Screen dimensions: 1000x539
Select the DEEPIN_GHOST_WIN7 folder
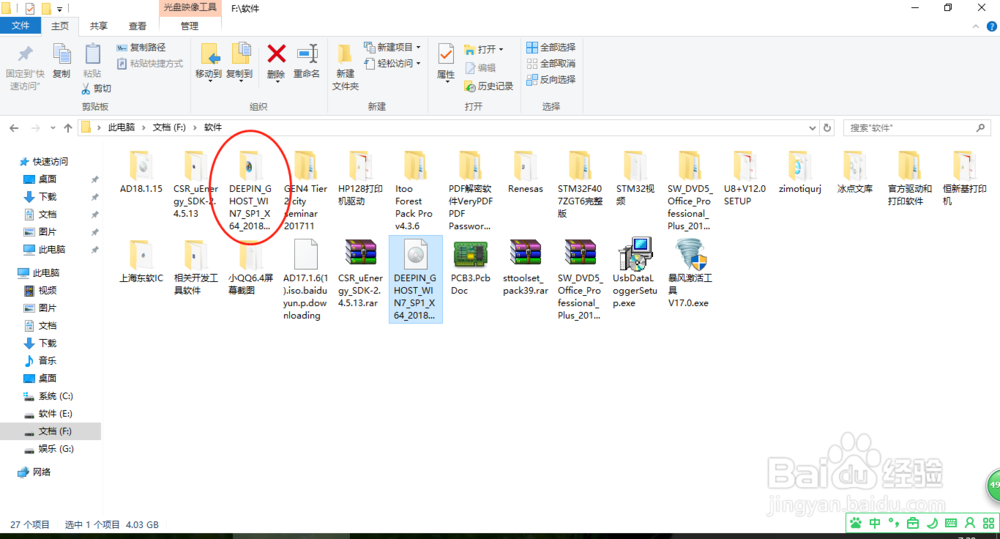point(250,190)
